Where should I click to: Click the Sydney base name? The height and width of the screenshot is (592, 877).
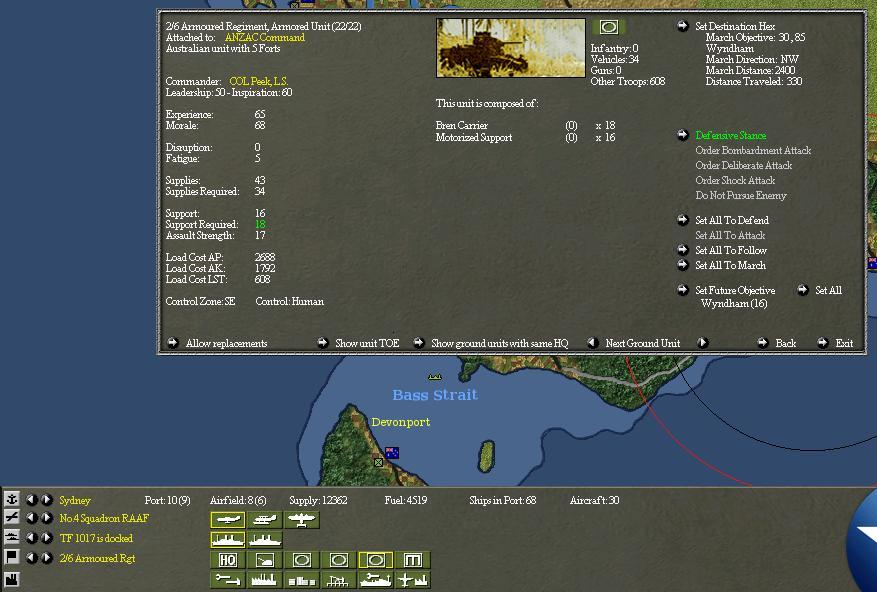pos(75,500)
